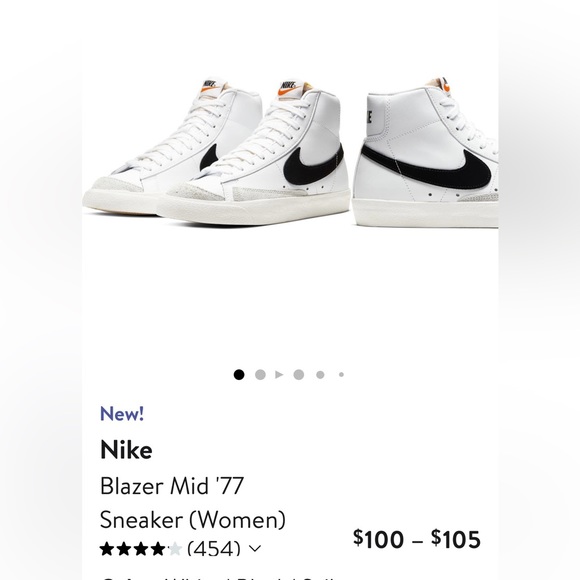Expand the chevron beside review count
The width and height of the screenshot is (580, 580).
(255, 548)
